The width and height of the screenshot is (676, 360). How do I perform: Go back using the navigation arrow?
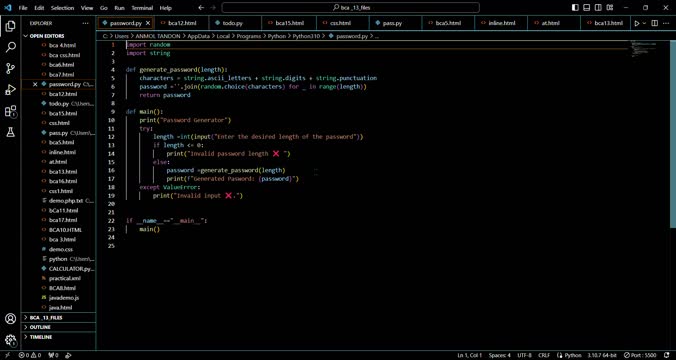pos(201,8)
